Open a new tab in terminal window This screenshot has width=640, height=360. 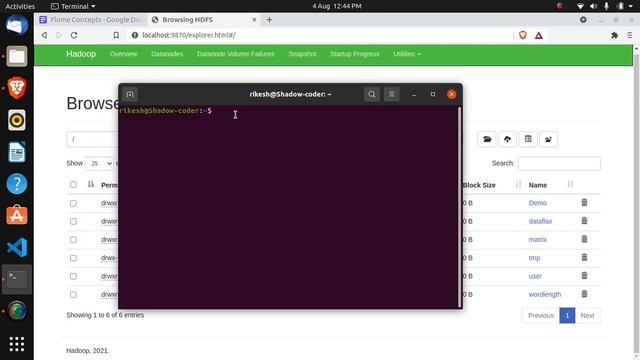pyautogui.click(x=130, y=94)
